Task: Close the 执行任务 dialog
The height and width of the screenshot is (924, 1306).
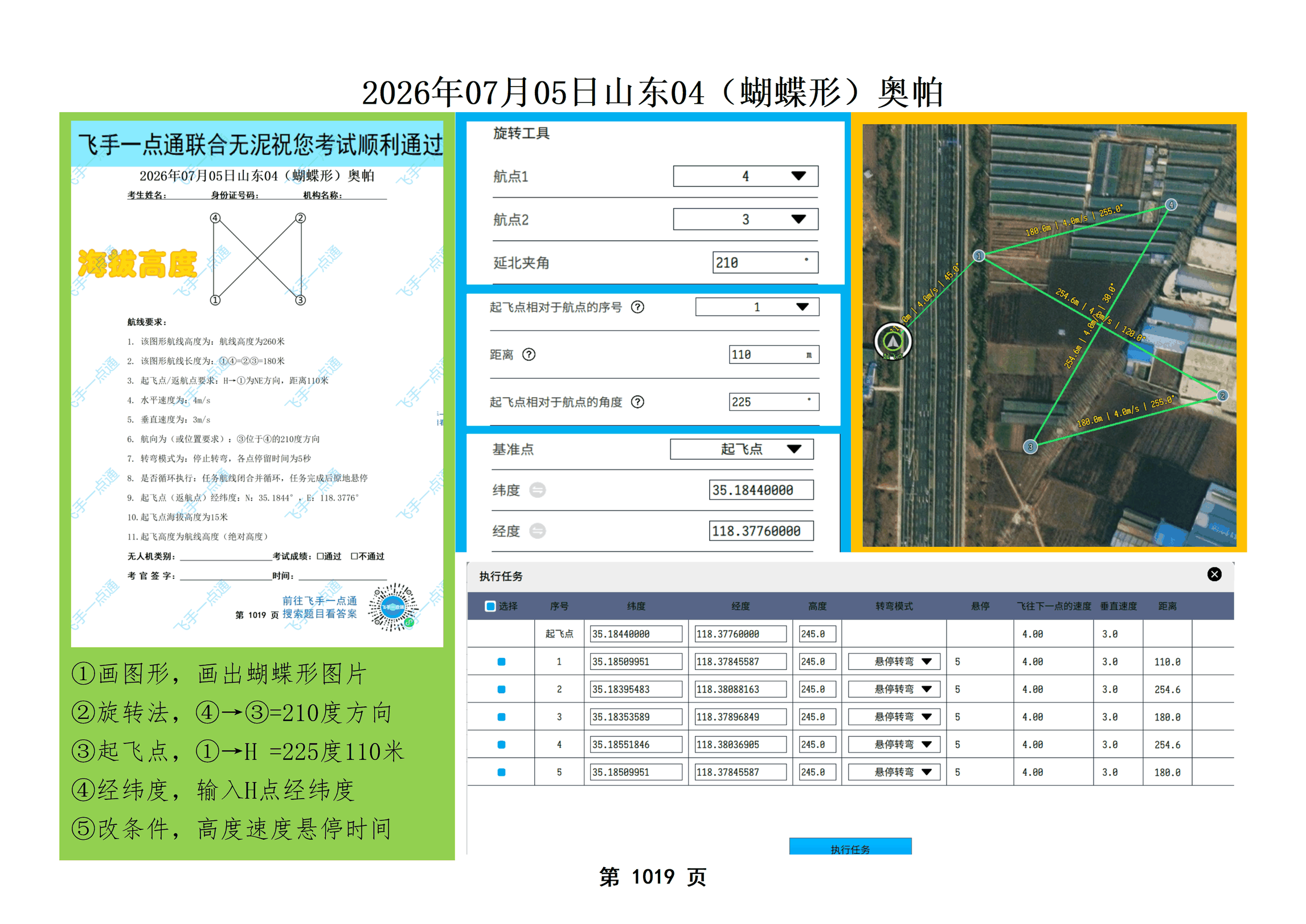Action: 1214,574
